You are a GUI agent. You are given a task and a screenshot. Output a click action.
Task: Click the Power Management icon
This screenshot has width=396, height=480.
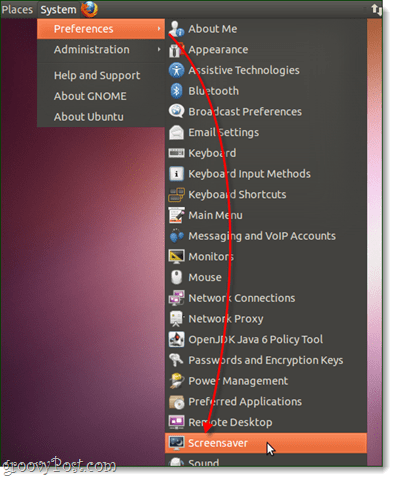[x=176, y=381]
